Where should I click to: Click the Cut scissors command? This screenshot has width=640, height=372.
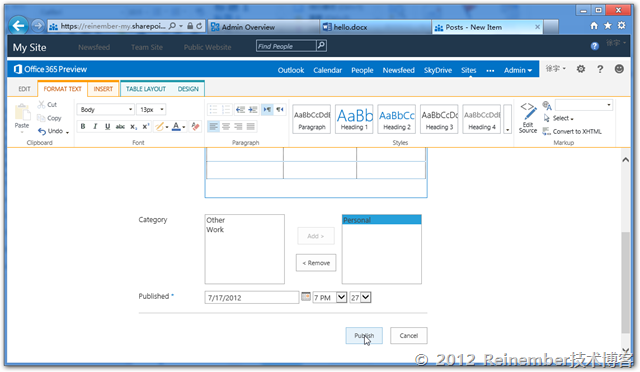click(x=47, y=105)
